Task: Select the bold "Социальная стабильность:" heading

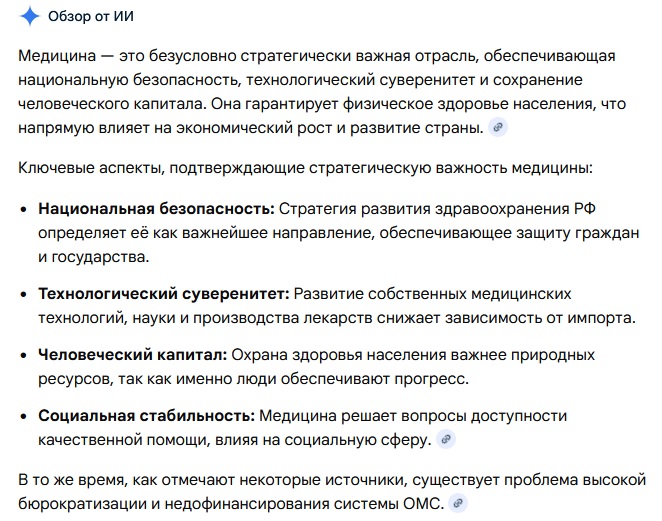Action: [146, 415]
